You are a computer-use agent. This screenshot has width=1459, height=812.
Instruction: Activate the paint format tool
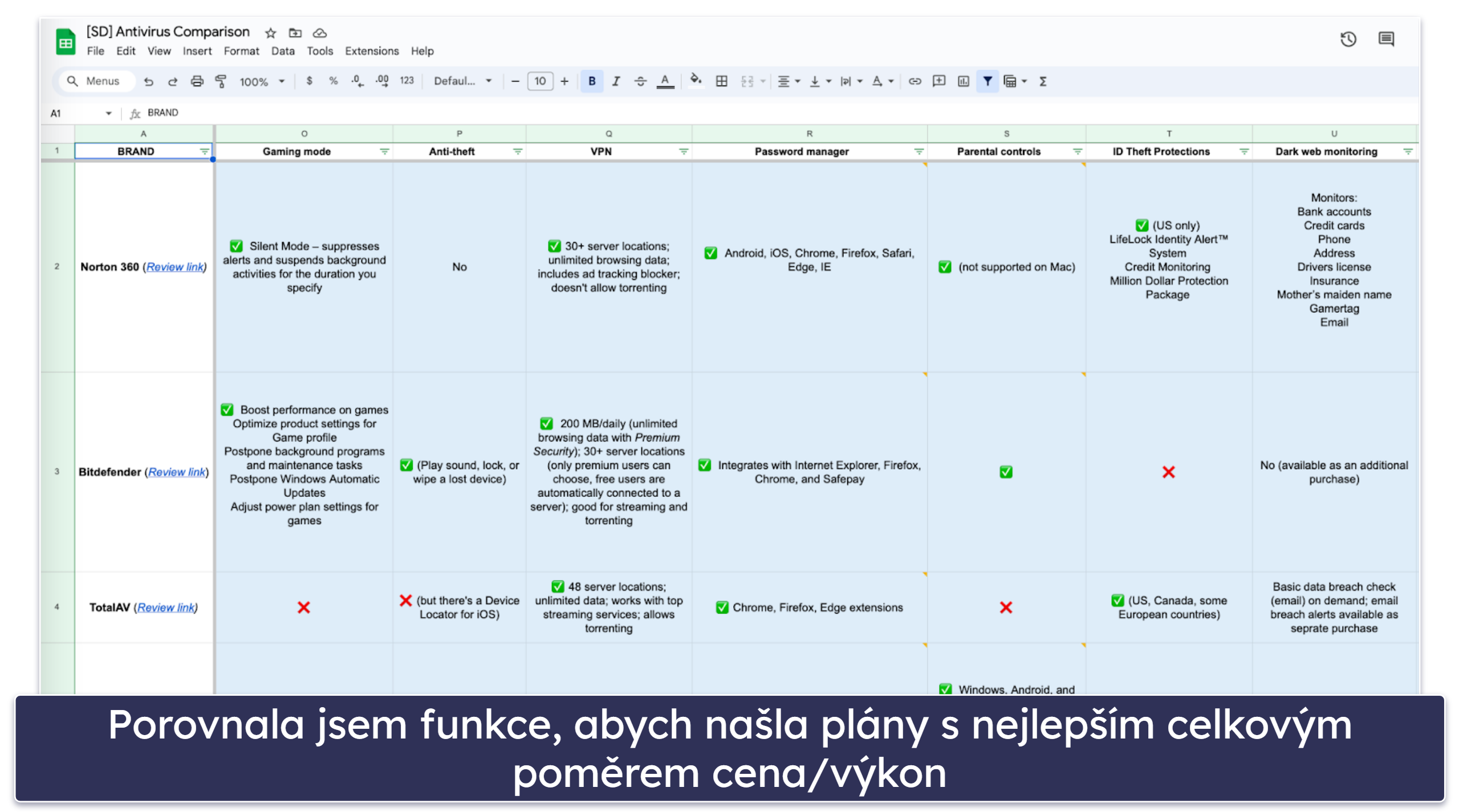pos(221,81)
